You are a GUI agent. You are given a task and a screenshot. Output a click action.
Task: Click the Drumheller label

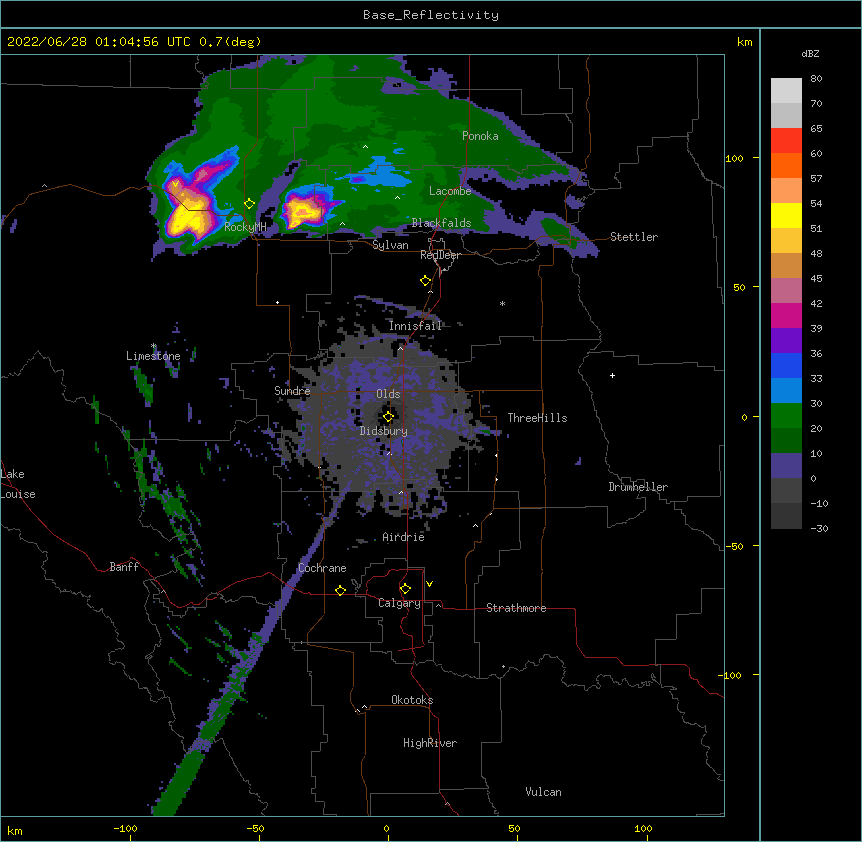(x=638, y=487)
